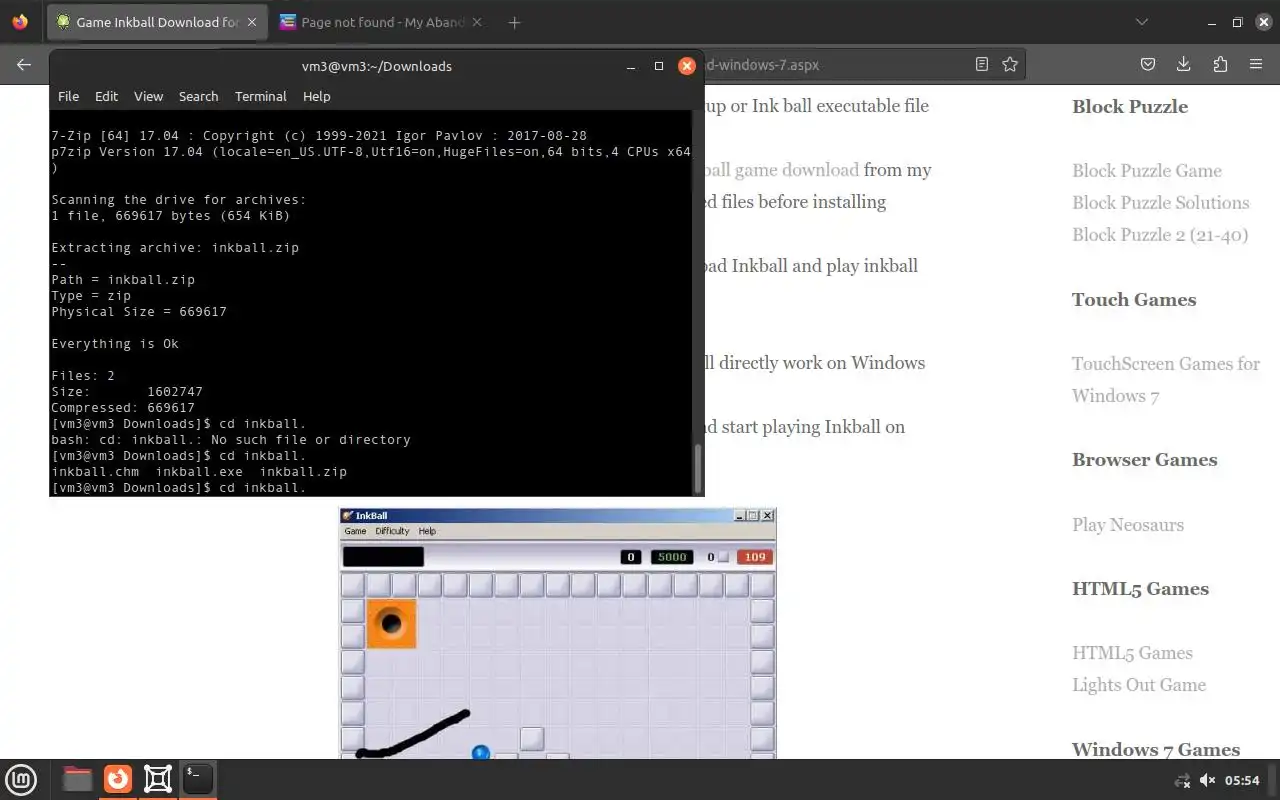The height and width of the screenshot is (800, 1280).
Task: Maximize the terminal window
Action: coord(659,66)
